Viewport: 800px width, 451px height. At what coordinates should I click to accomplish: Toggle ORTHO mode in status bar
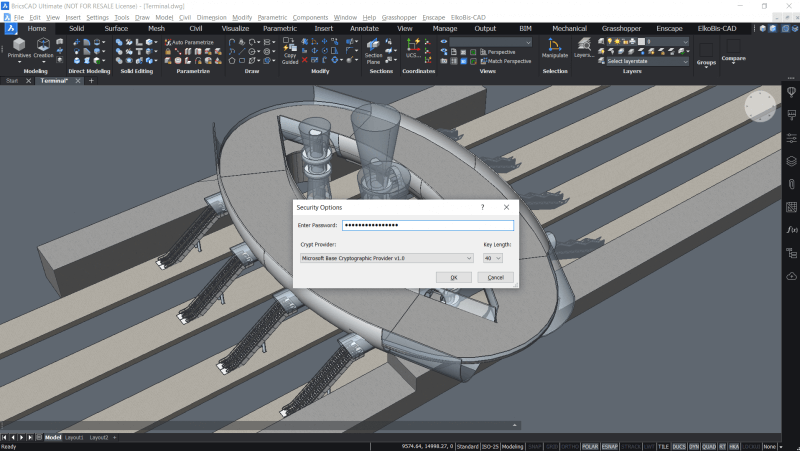tap(570, 446)
